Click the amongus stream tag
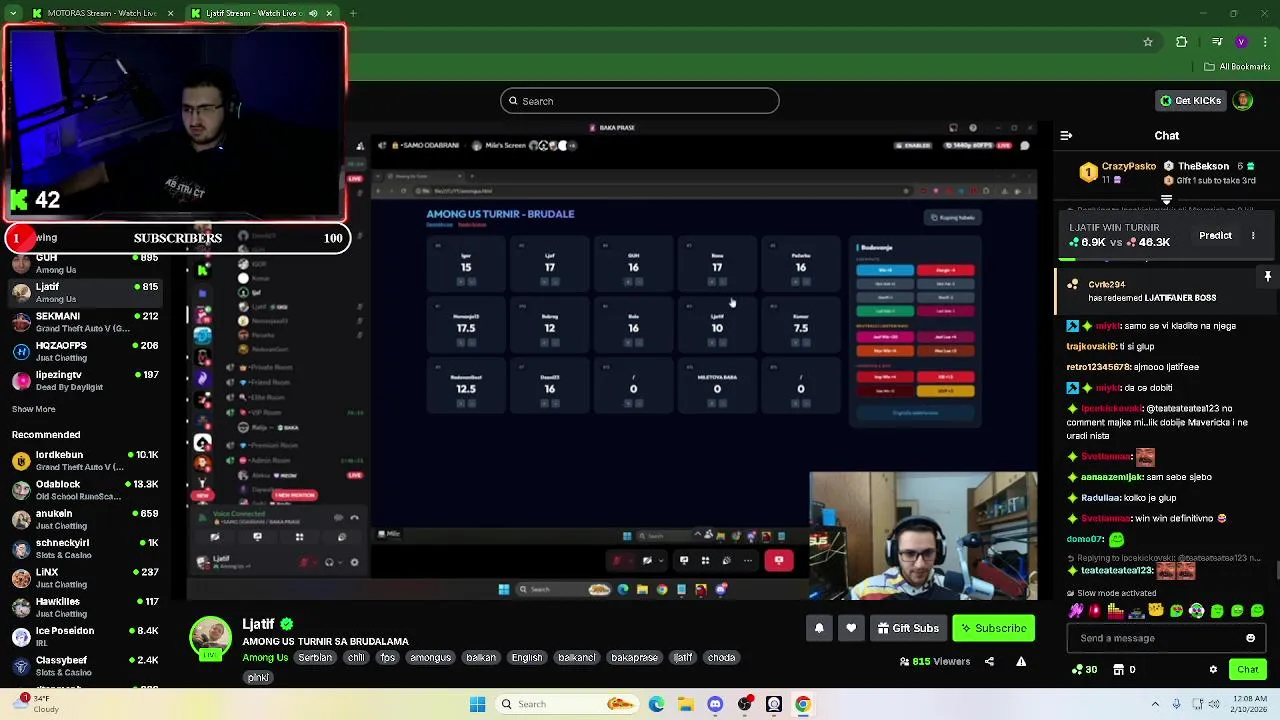This screenshot has width=1280, height=720. pyautogui.click(x=431, y=658)
